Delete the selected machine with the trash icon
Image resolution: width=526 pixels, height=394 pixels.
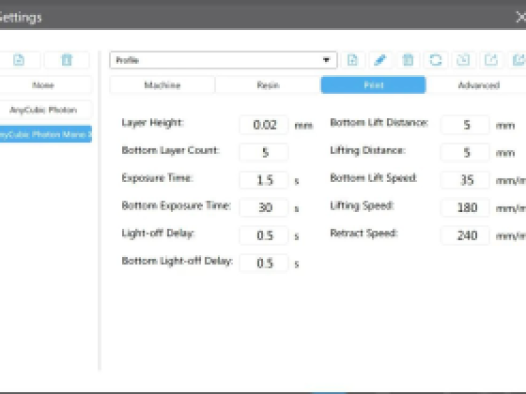click(x=67, y=60)
